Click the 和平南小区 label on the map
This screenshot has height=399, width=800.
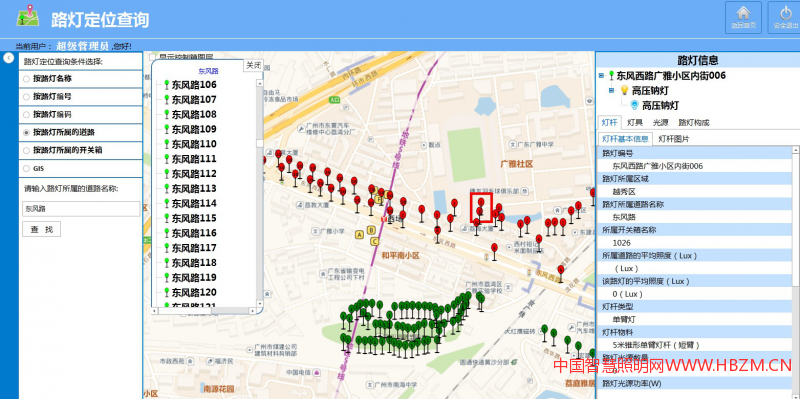(400, 255)
